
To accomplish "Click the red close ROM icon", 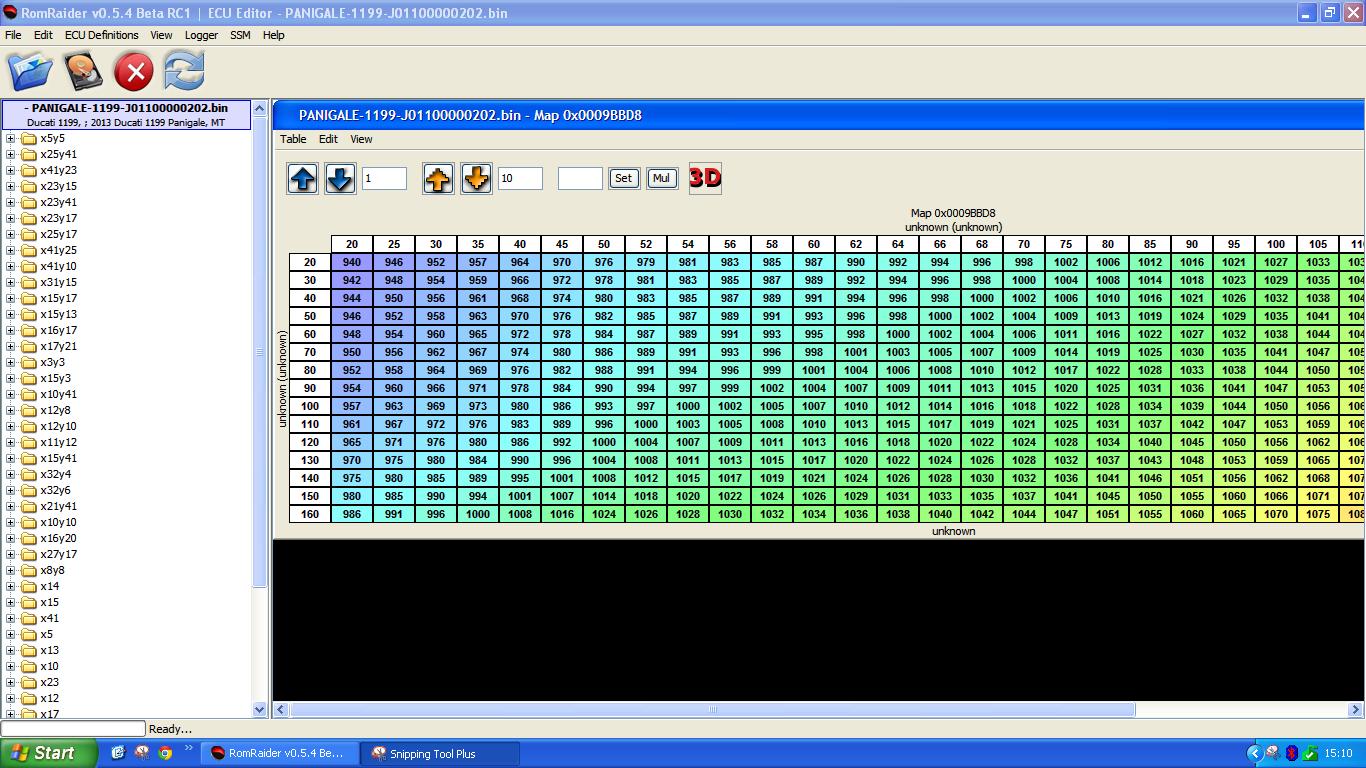I will (x=134, y=72).
